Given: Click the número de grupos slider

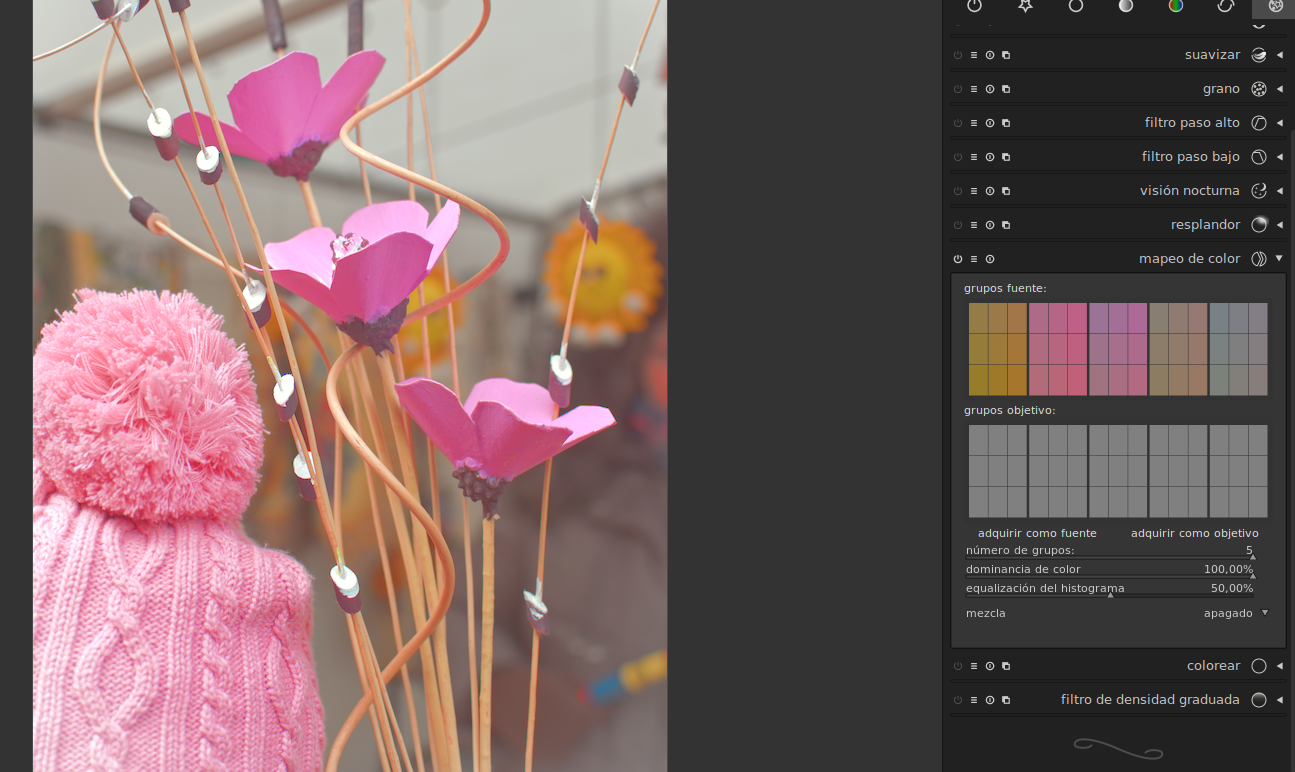Looking at the screenshot, I should (x=1110, y=551).
